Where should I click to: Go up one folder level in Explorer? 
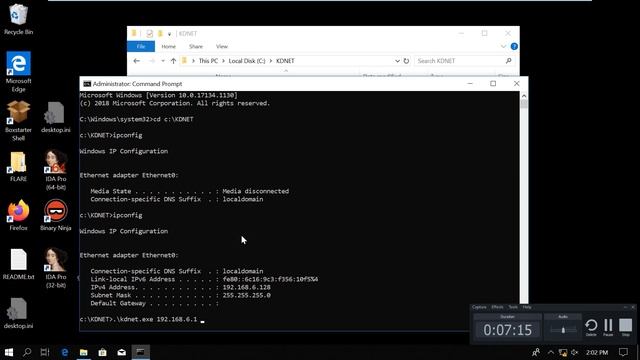173,61
